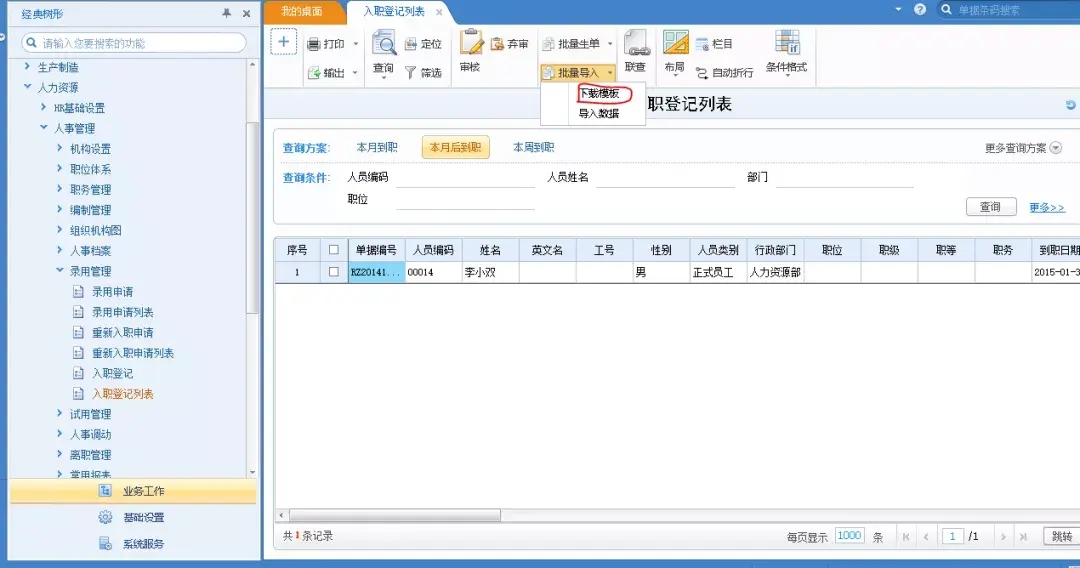
Task: Click the 查询 magnifier icon in toolbar
Action: (x=384, y=43)
